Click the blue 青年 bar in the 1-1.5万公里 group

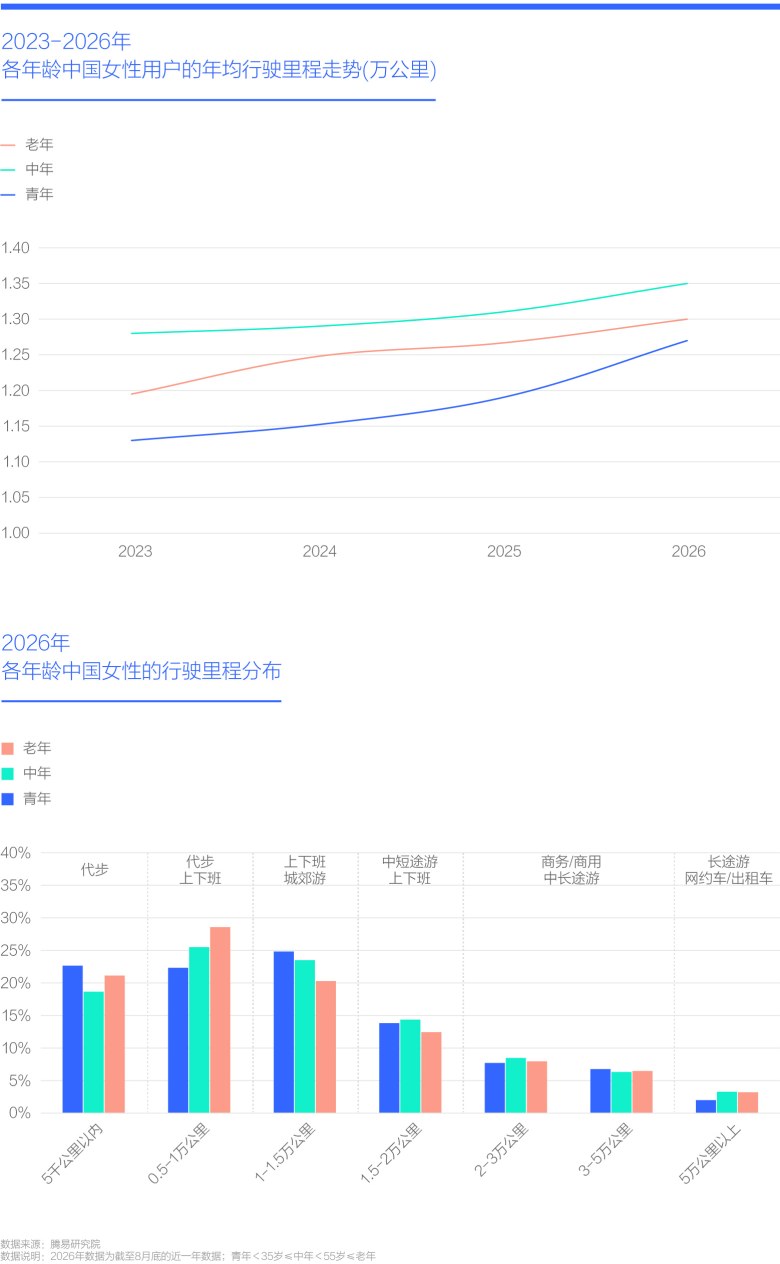[x=284, y=1032]
